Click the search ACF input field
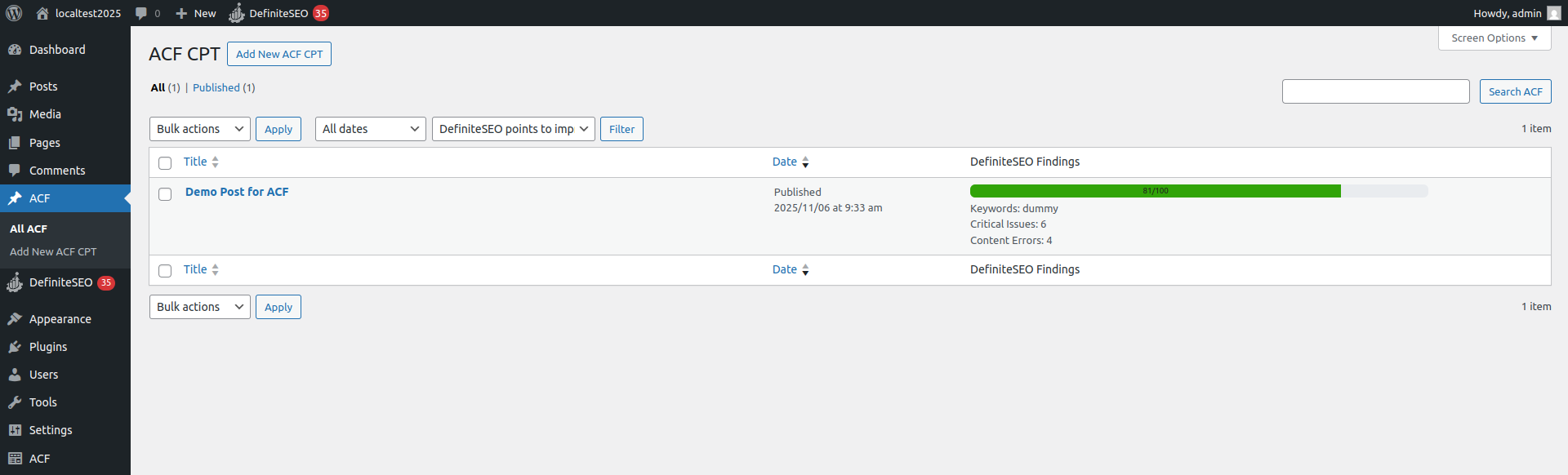The width and height of the screenshot is (1568, 475). [x=1375, y=91]
